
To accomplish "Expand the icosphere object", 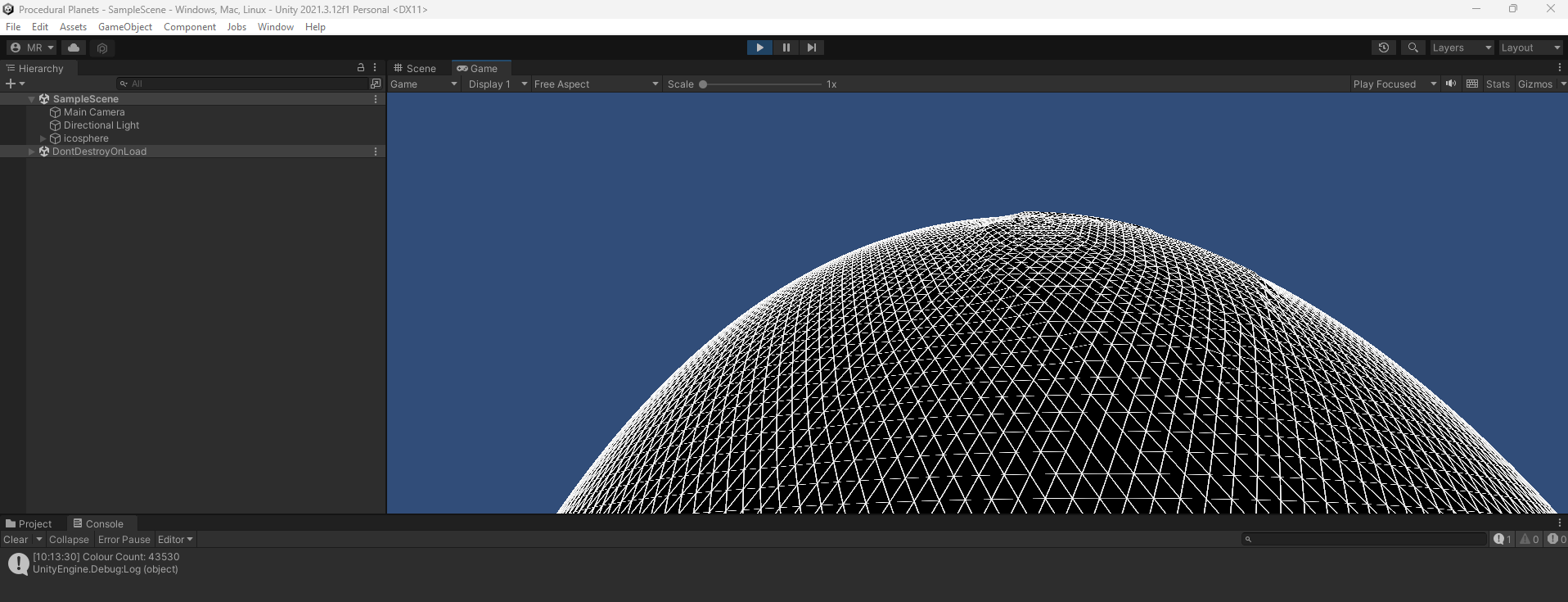I will pyautogui.click(x=43, y=138).
